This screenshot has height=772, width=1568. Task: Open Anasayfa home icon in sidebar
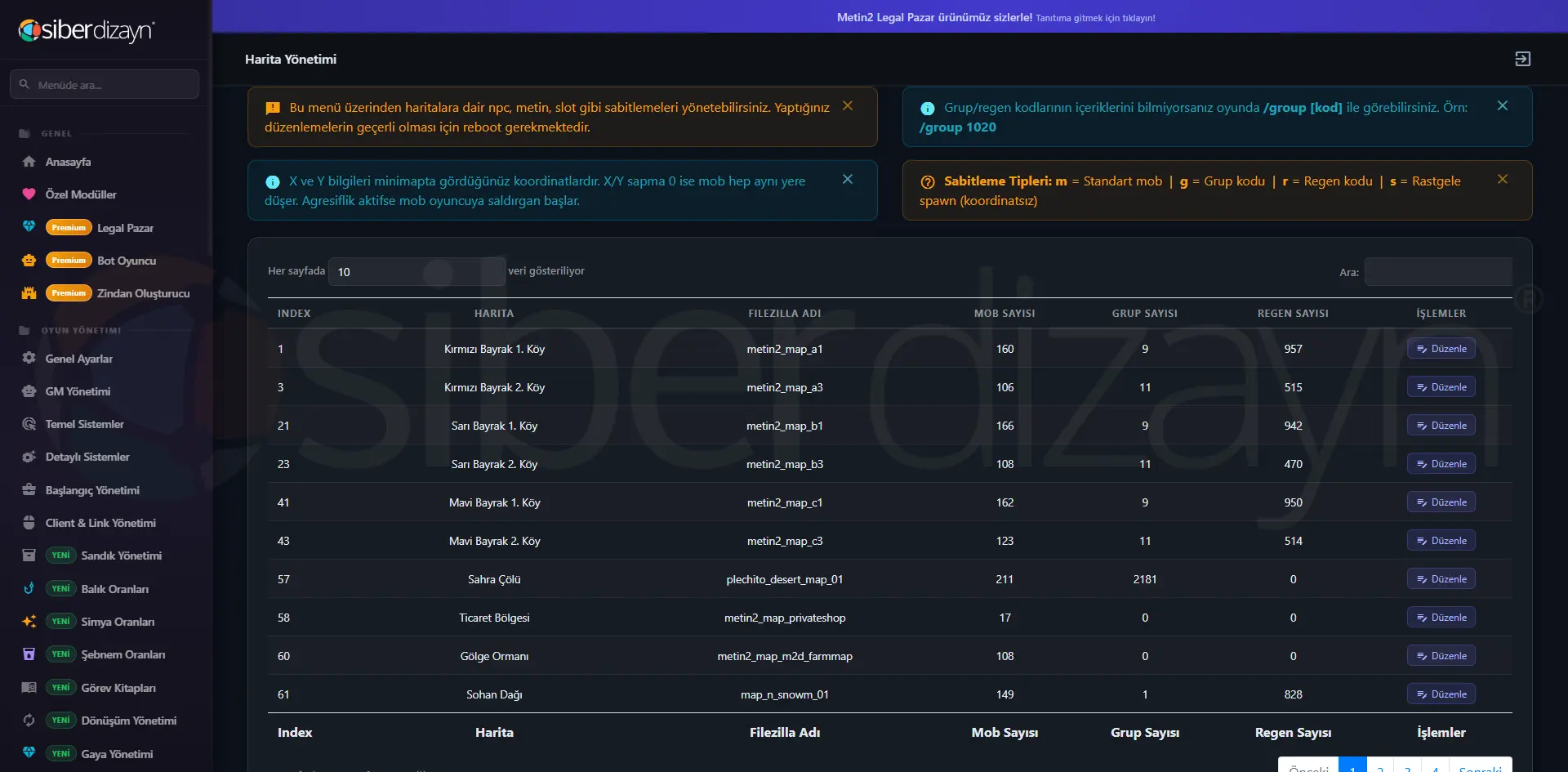[29, 162]
